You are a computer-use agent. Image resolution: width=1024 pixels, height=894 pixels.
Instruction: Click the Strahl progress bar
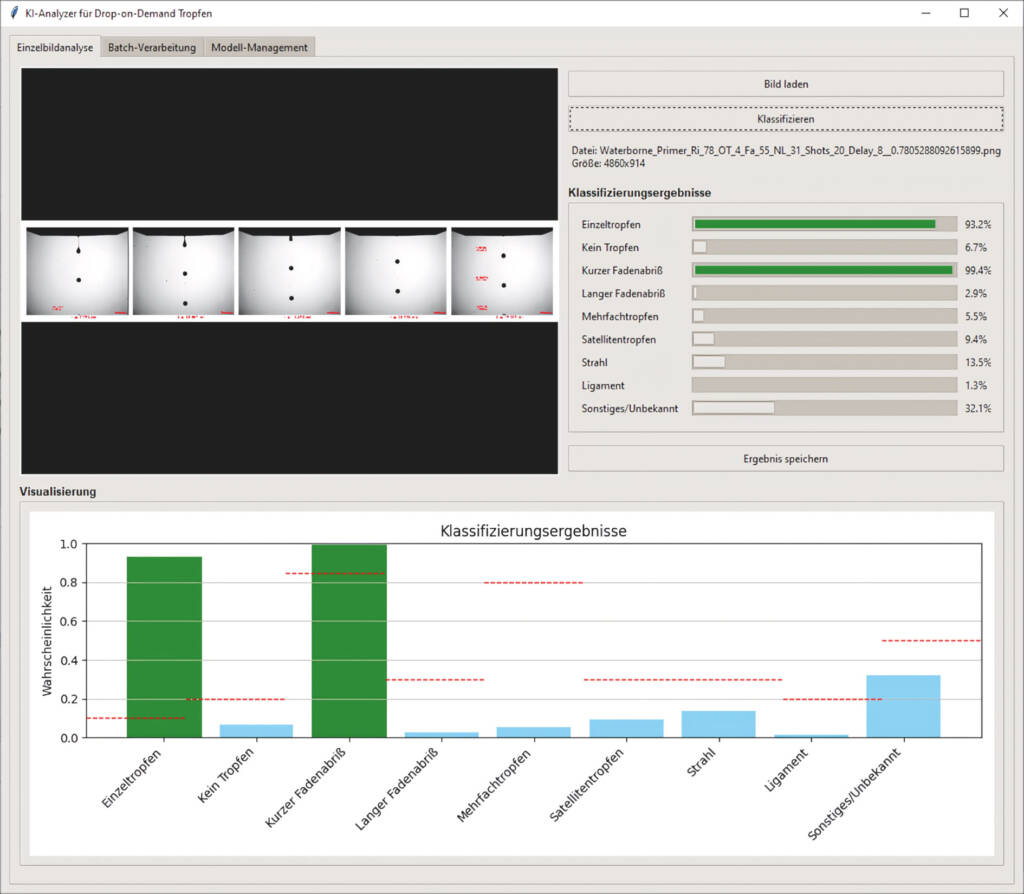coord(824,362)
